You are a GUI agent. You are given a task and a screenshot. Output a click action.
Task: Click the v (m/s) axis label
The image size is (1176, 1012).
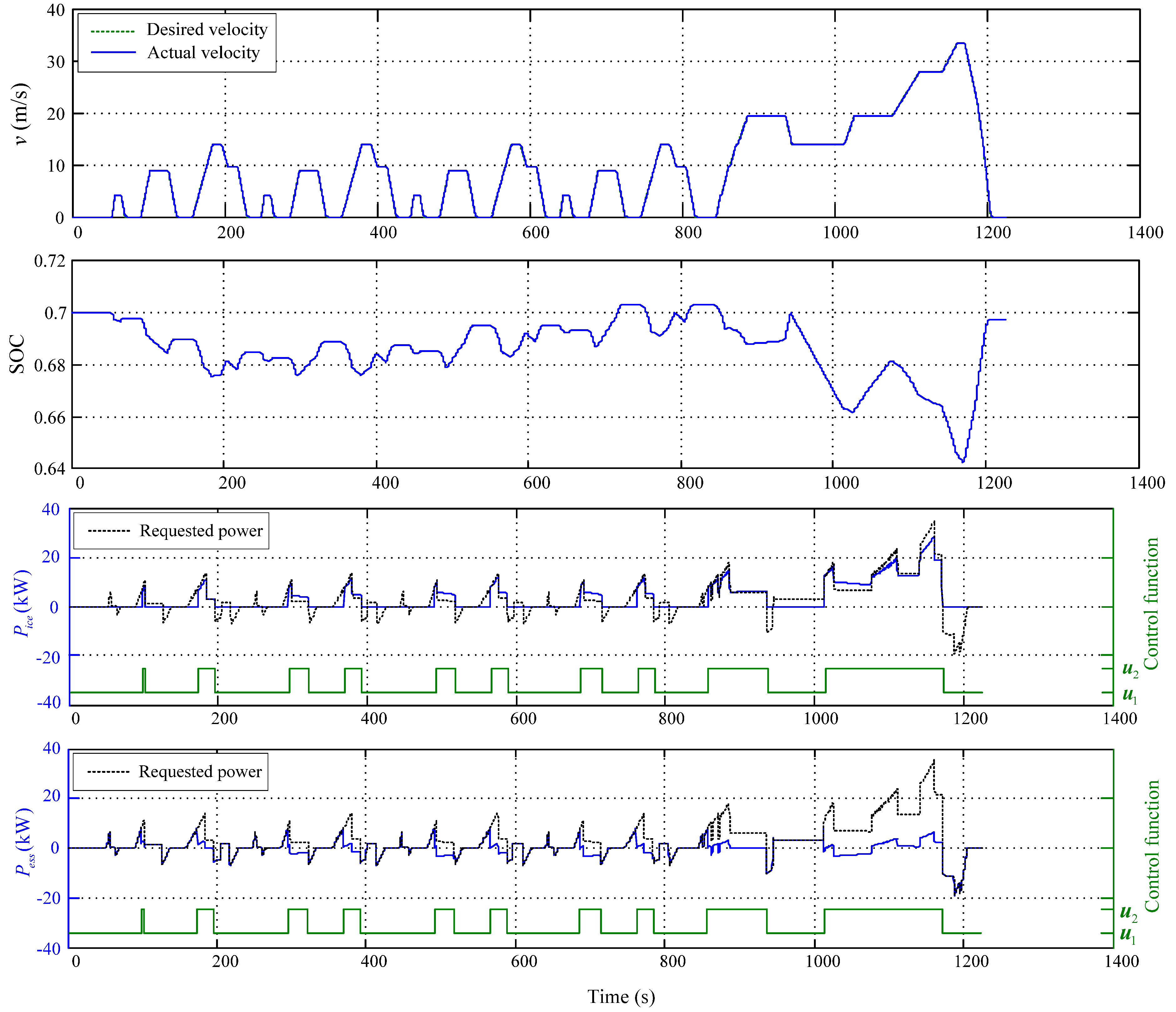click(21, 114)
